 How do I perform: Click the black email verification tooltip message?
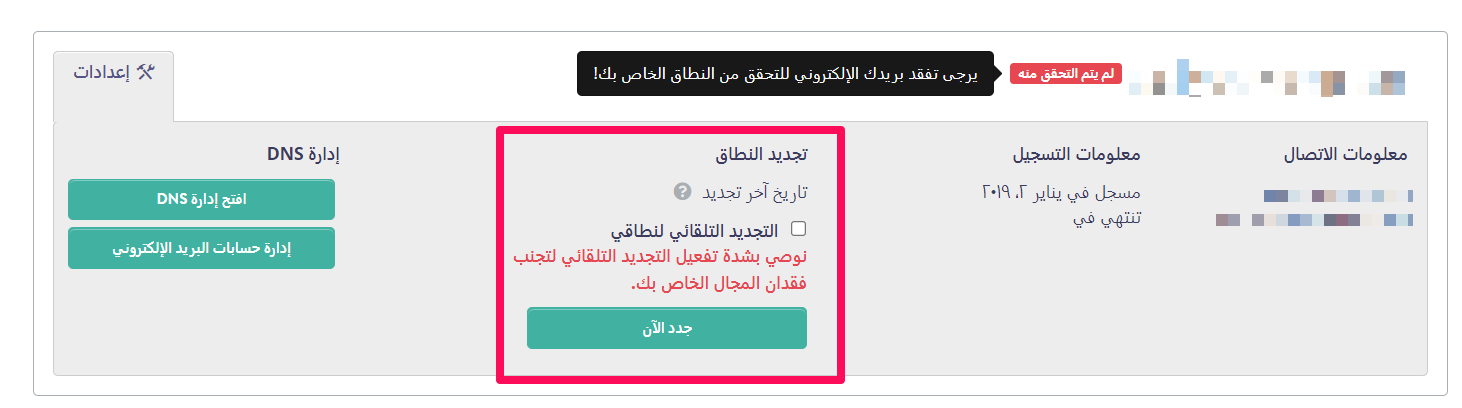785,74
